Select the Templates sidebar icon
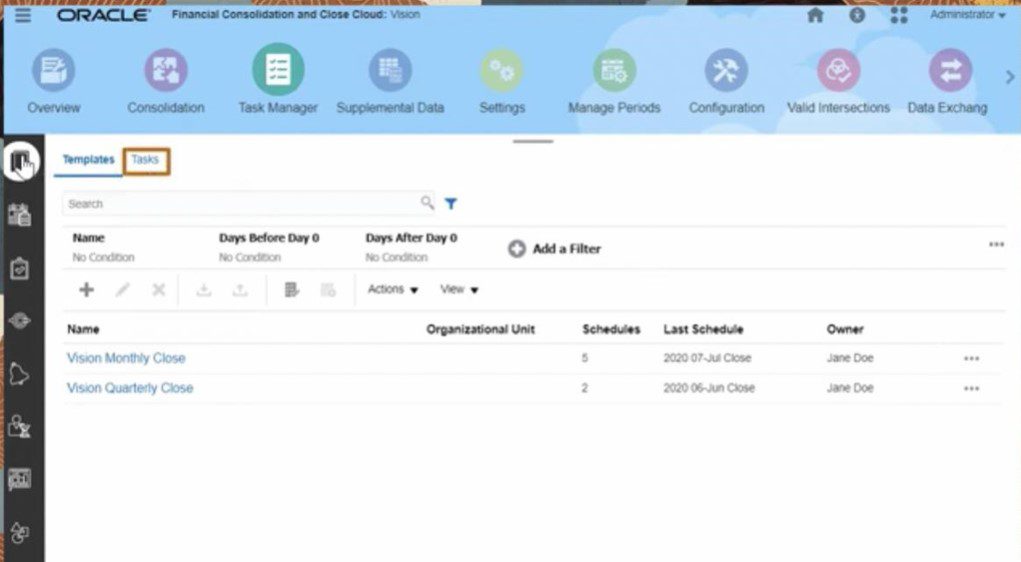This screenshot has height=562, width=1021. point(21,161)
